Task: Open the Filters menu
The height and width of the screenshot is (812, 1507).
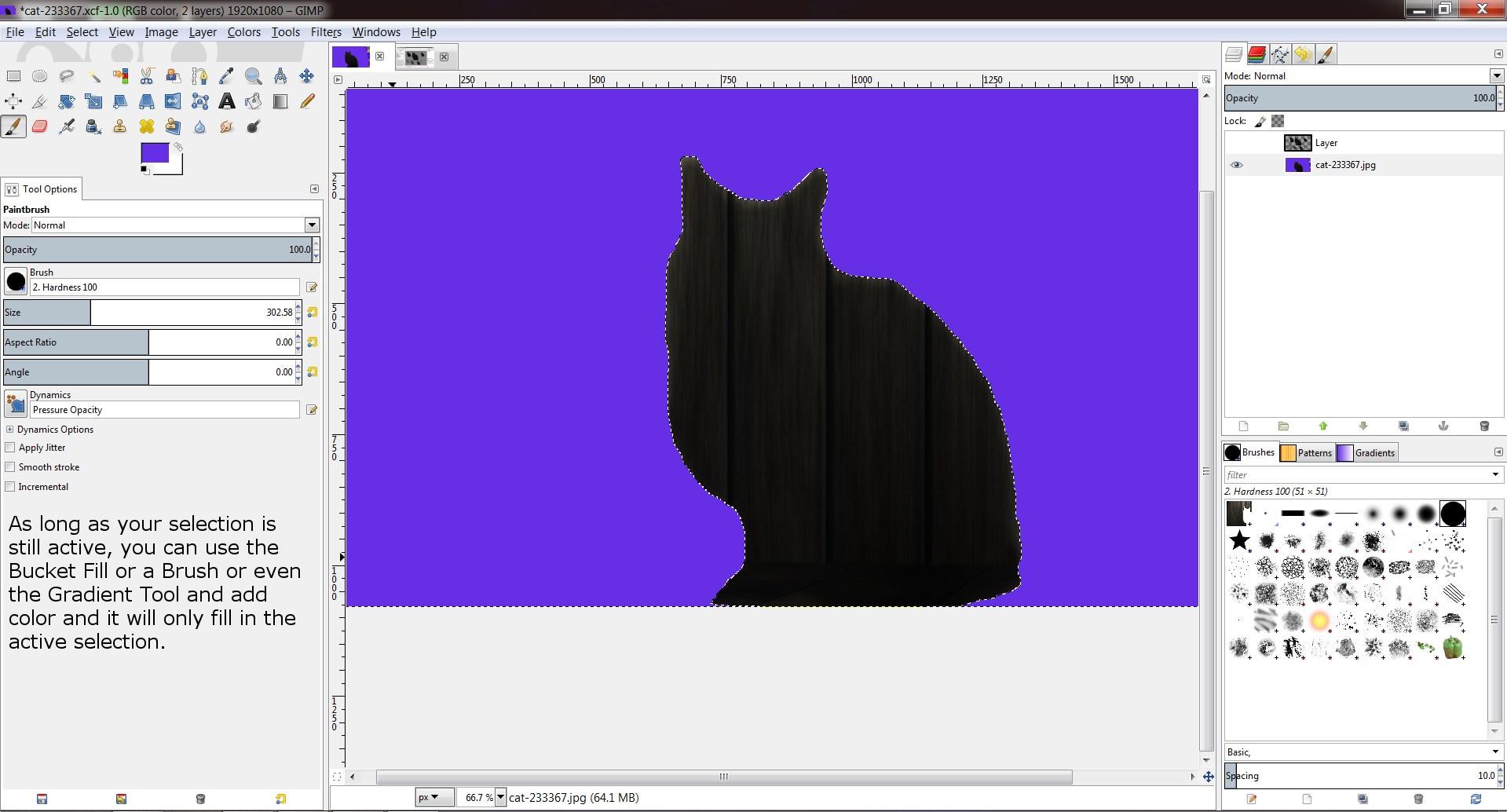Action: pos(325,32)
